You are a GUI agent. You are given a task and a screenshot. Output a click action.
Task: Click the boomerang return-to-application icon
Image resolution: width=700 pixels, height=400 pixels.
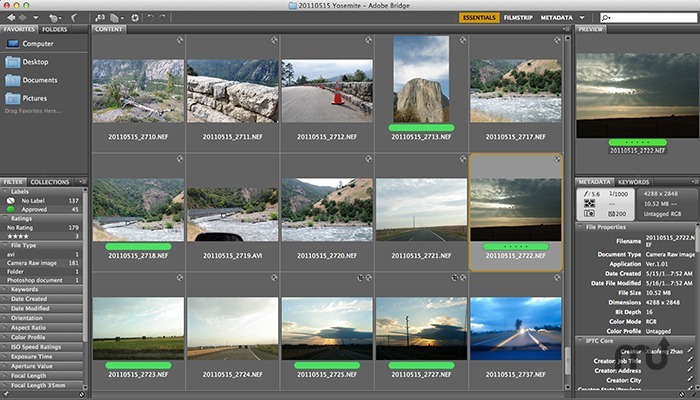point(74,18)
